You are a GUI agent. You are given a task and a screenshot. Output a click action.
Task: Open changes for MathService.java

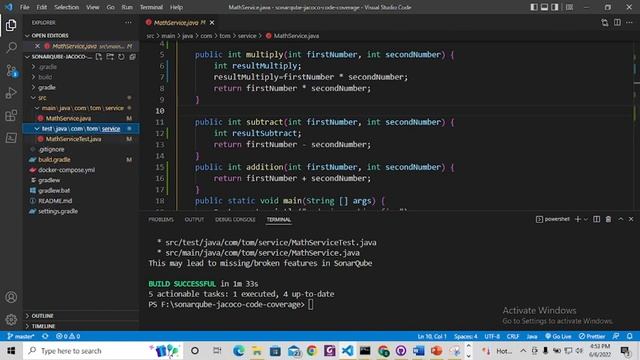[604, 23]
